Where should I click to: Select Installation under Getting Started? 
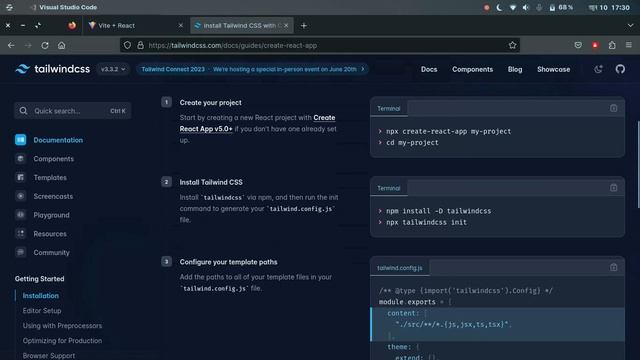[40, 296]
